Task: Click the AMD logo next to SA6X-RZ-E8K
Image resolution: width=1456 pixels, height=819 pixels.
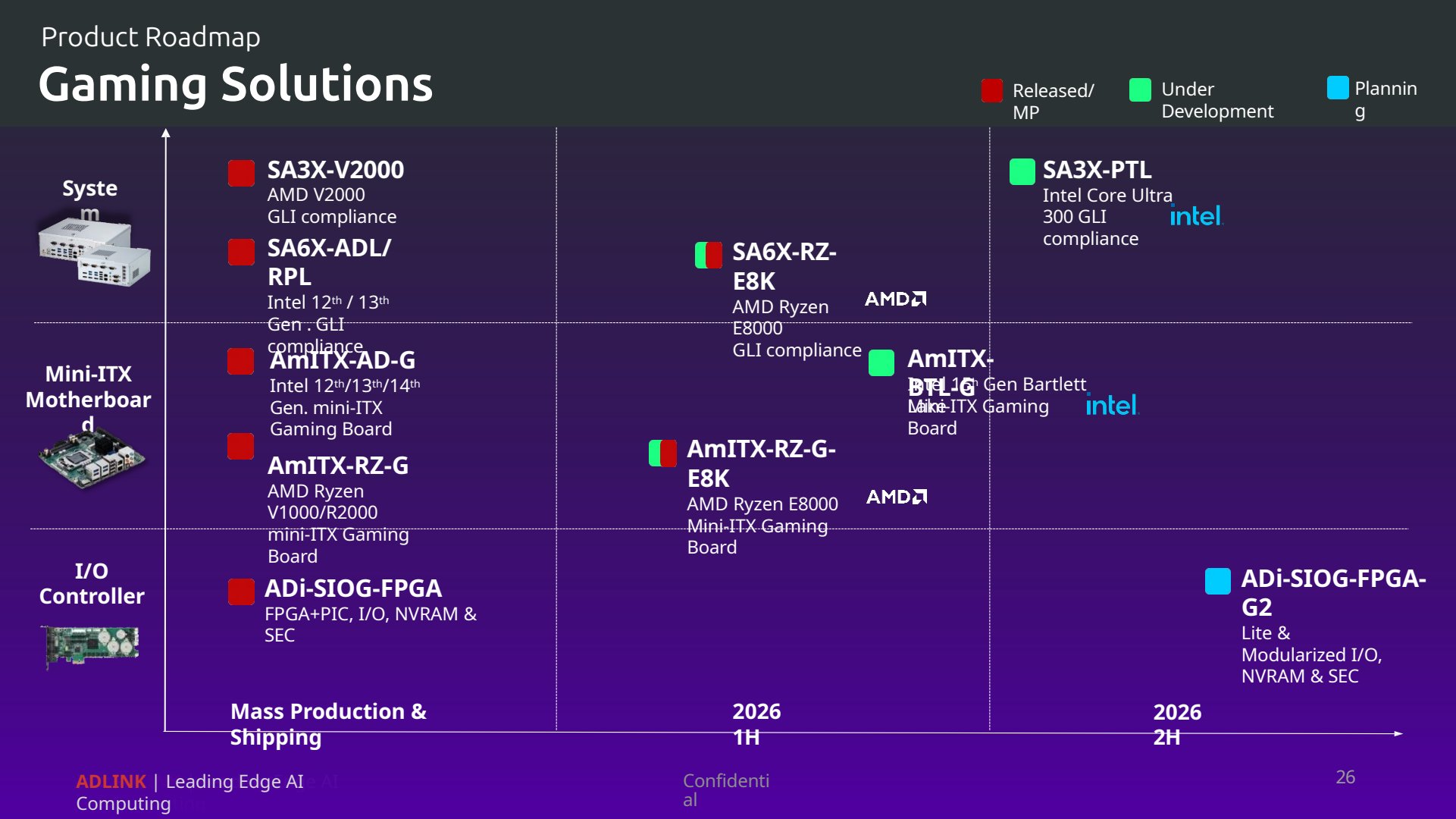Action: 896,299
